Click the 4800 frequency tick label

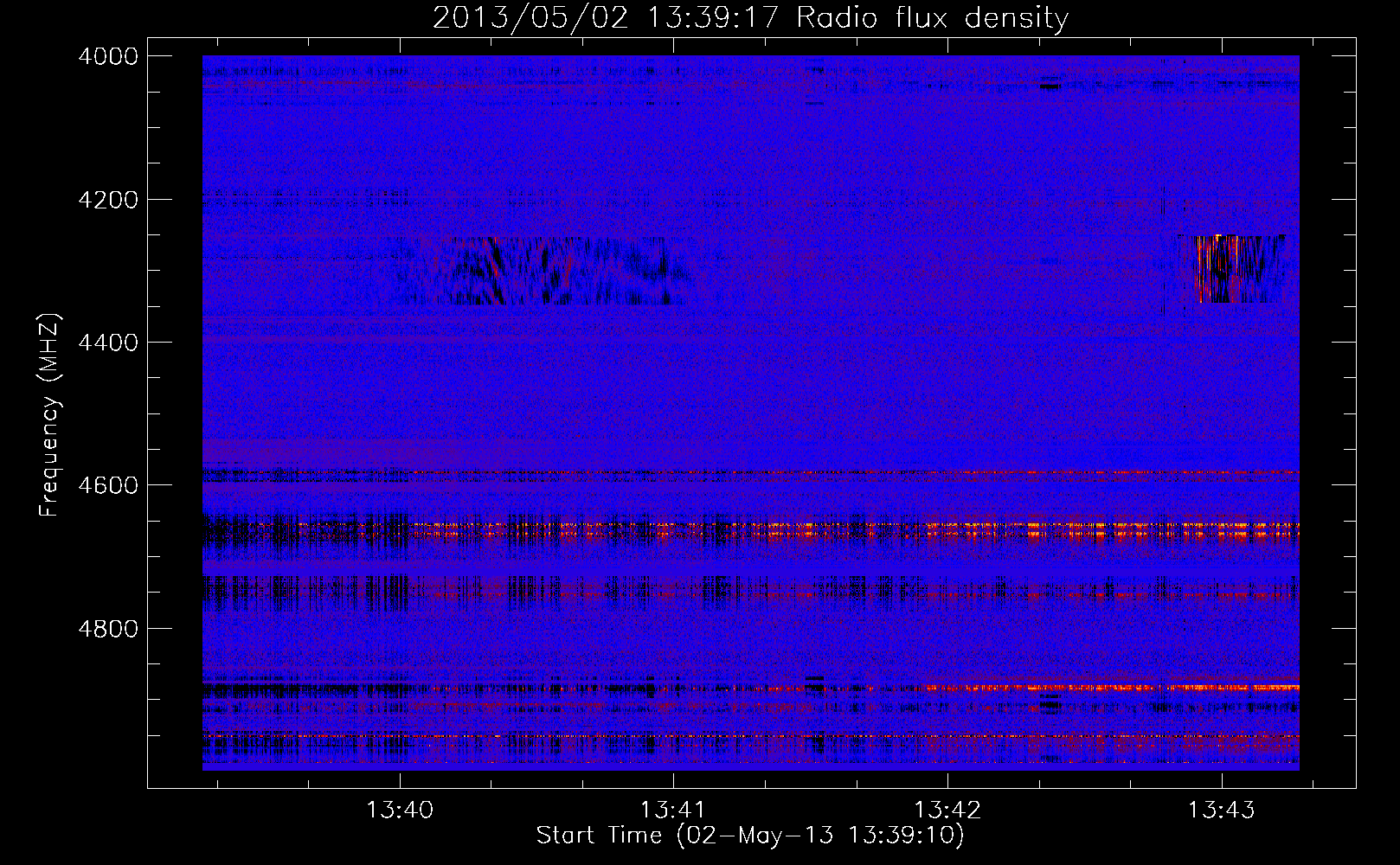click(108, 628)
